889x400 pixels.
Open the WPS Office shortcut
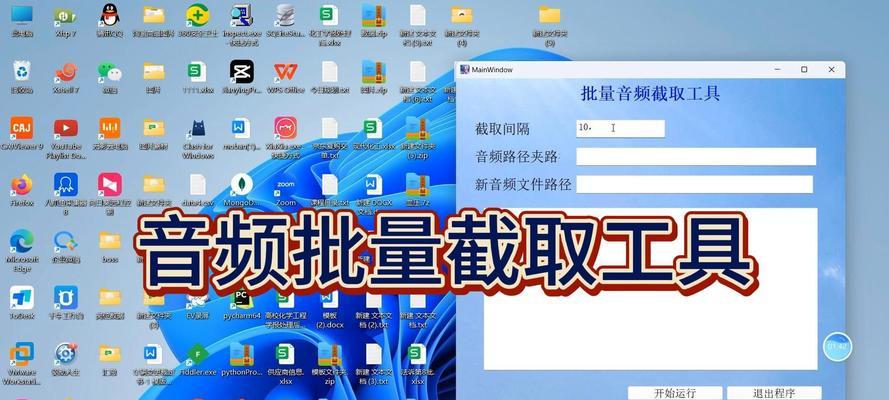coord(286,71)
